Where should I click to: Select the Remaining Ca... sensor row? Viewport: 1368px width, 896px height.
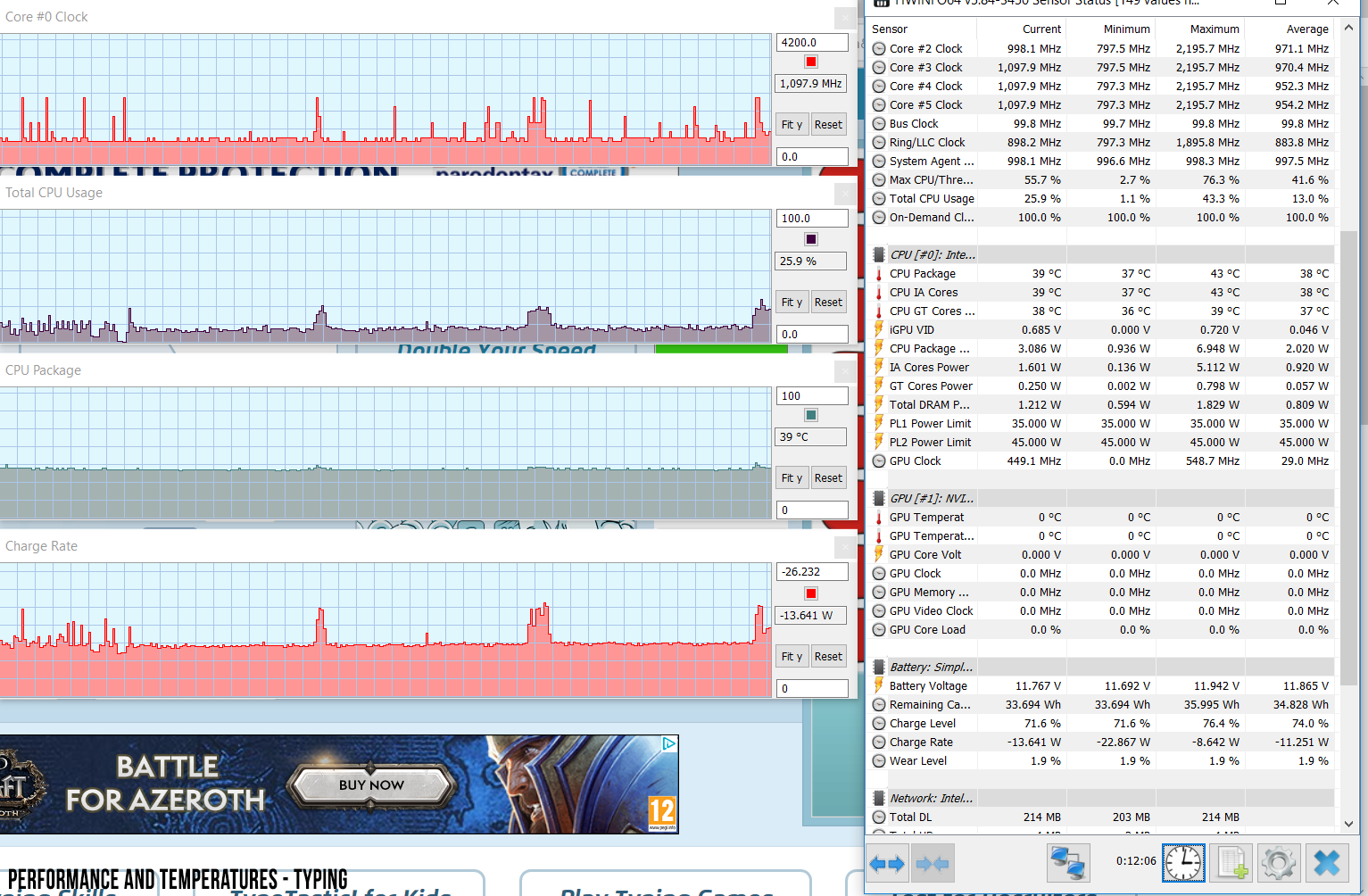pos(1101,704)
